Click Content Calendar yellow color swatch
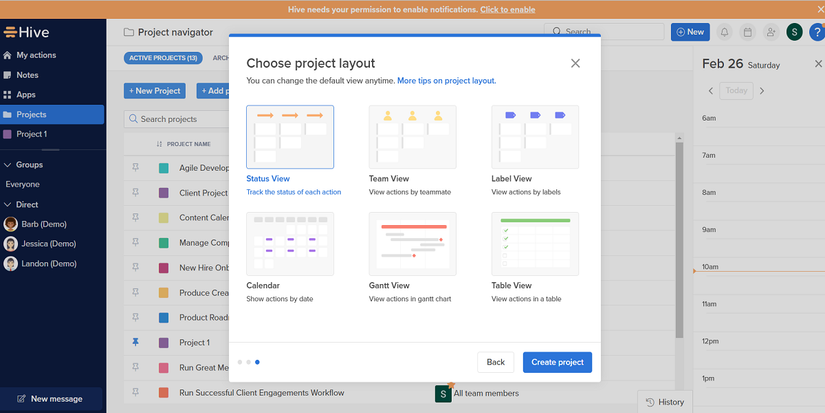The image size is (825, 413). [164, 218]
